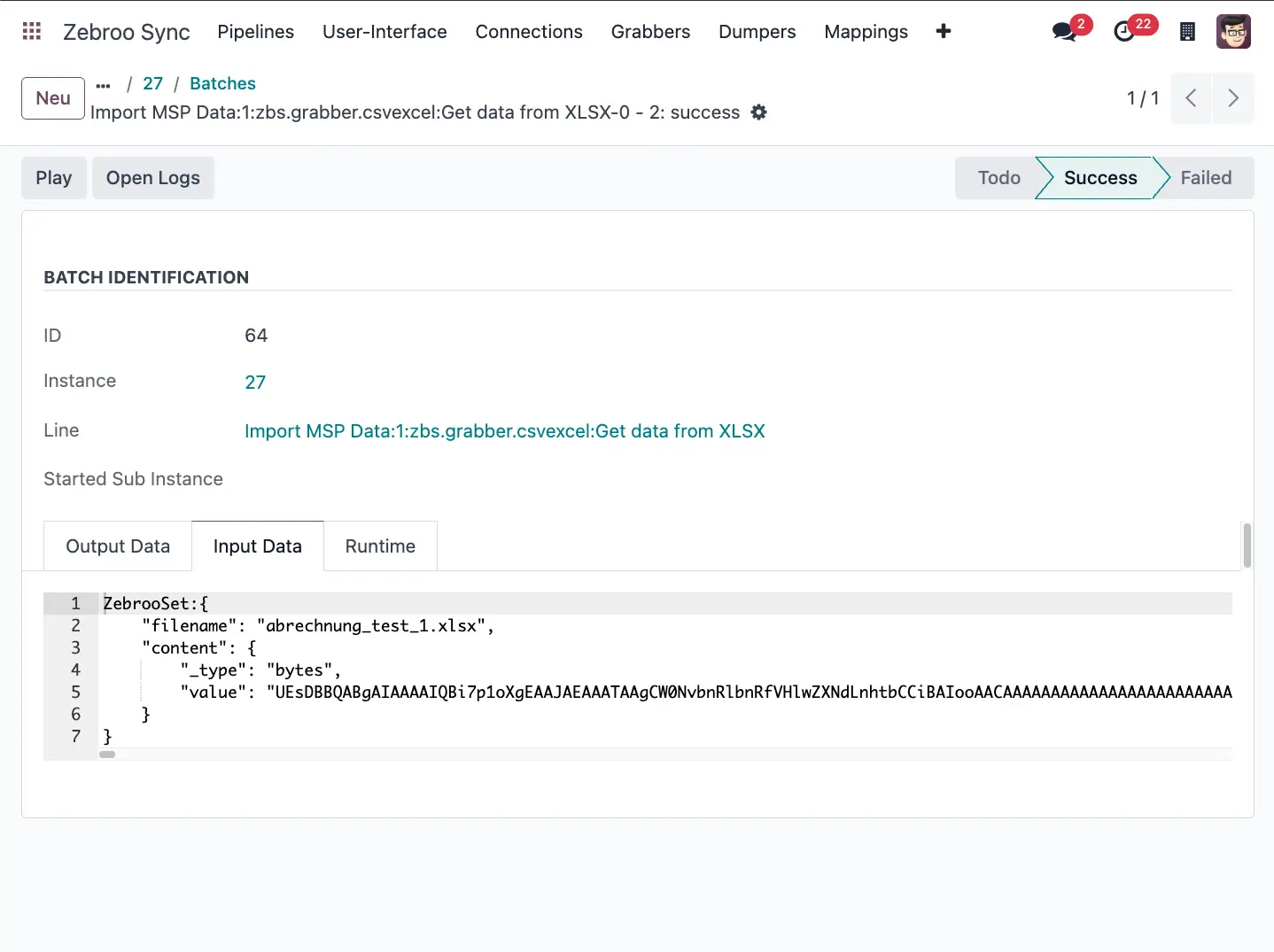
Task: Switch to Input Data tab
Action: click(258, 546)
